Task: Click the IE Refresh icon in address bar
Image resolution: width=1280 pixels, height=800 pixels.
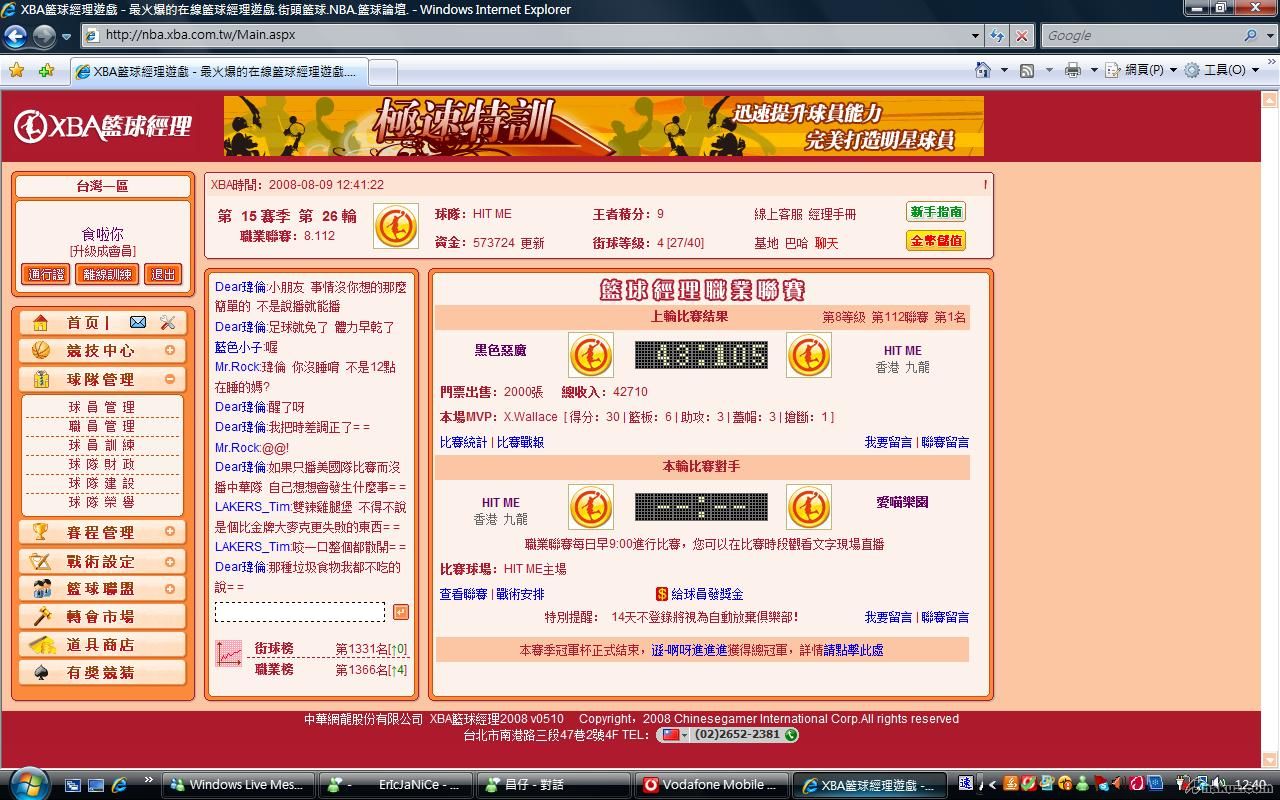Action: pos(997,35)
